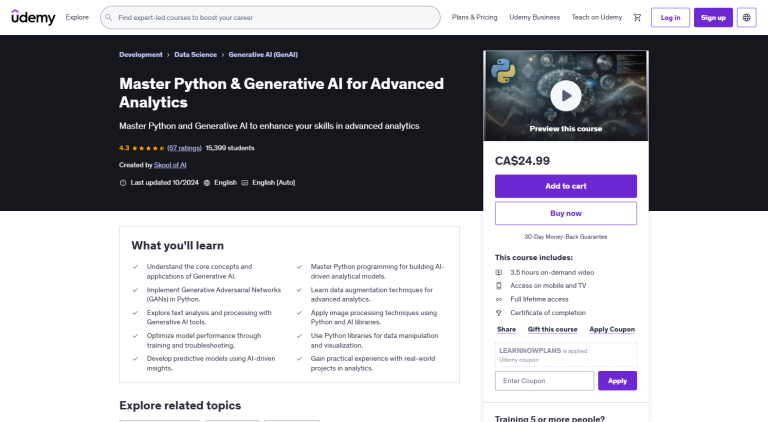Open Plans & Pricing

pyautogui.click(x=474, y=17)
